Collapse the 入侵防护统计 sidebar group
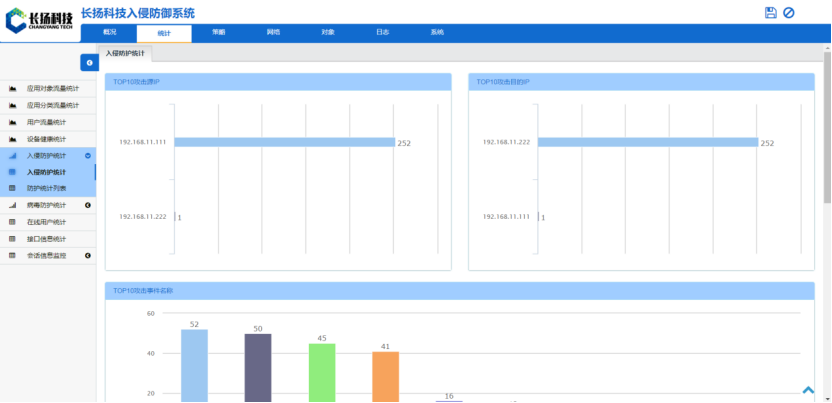Viewport: 832px width, 403px height. coord(88,156)
